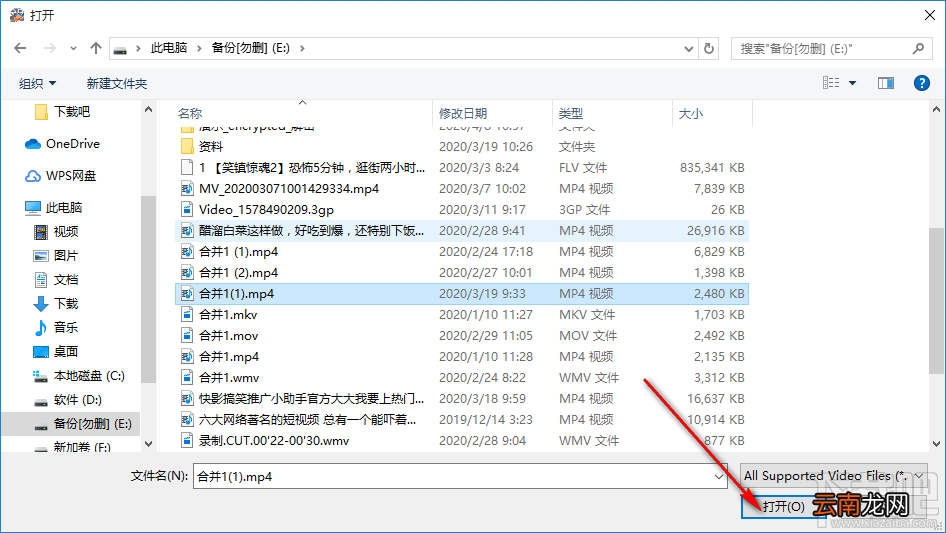Open the 组织 menu
Screen dimensions: 946x533
[x=37, y=83]
